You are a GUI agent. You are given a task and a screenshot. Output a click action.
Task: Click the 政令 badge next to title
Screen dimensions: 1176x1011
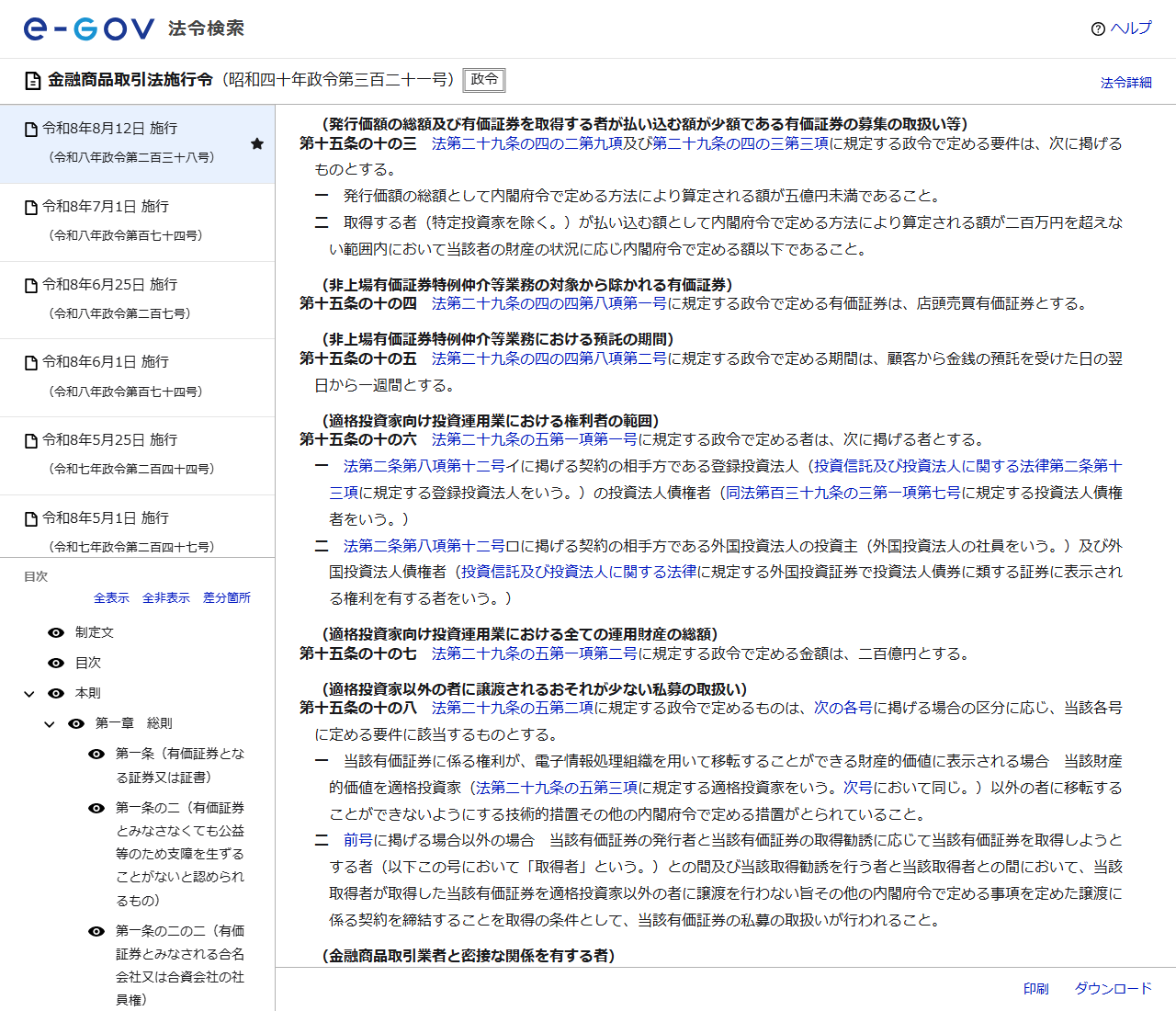coord(484,80)
